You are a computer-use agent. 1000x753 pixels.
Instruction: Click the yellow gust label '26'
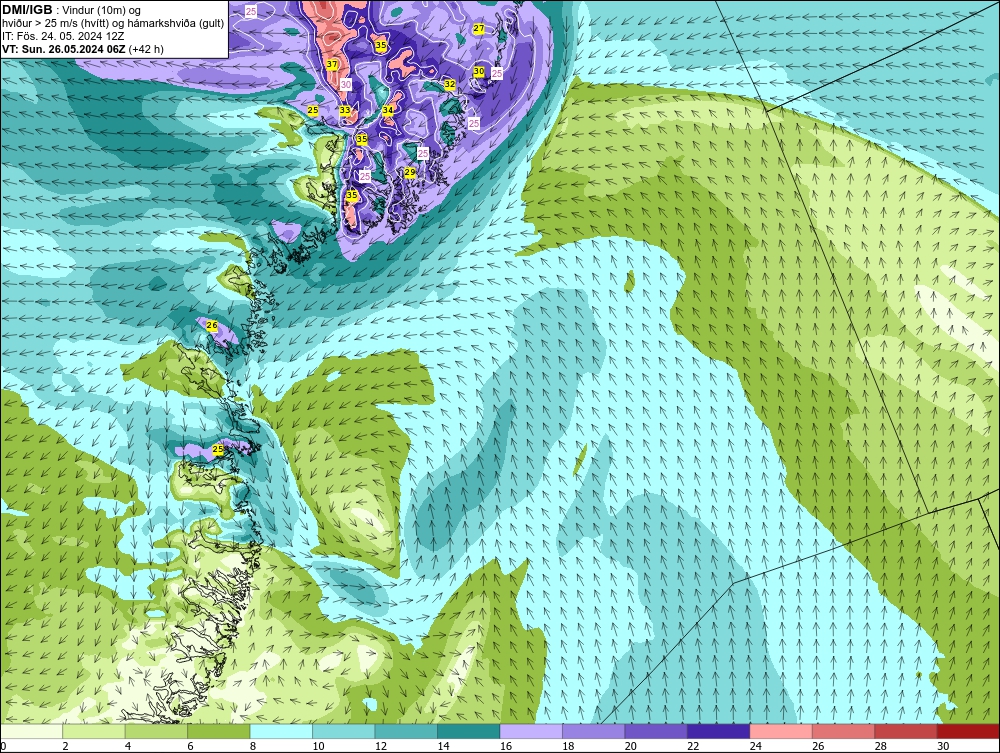212,326
